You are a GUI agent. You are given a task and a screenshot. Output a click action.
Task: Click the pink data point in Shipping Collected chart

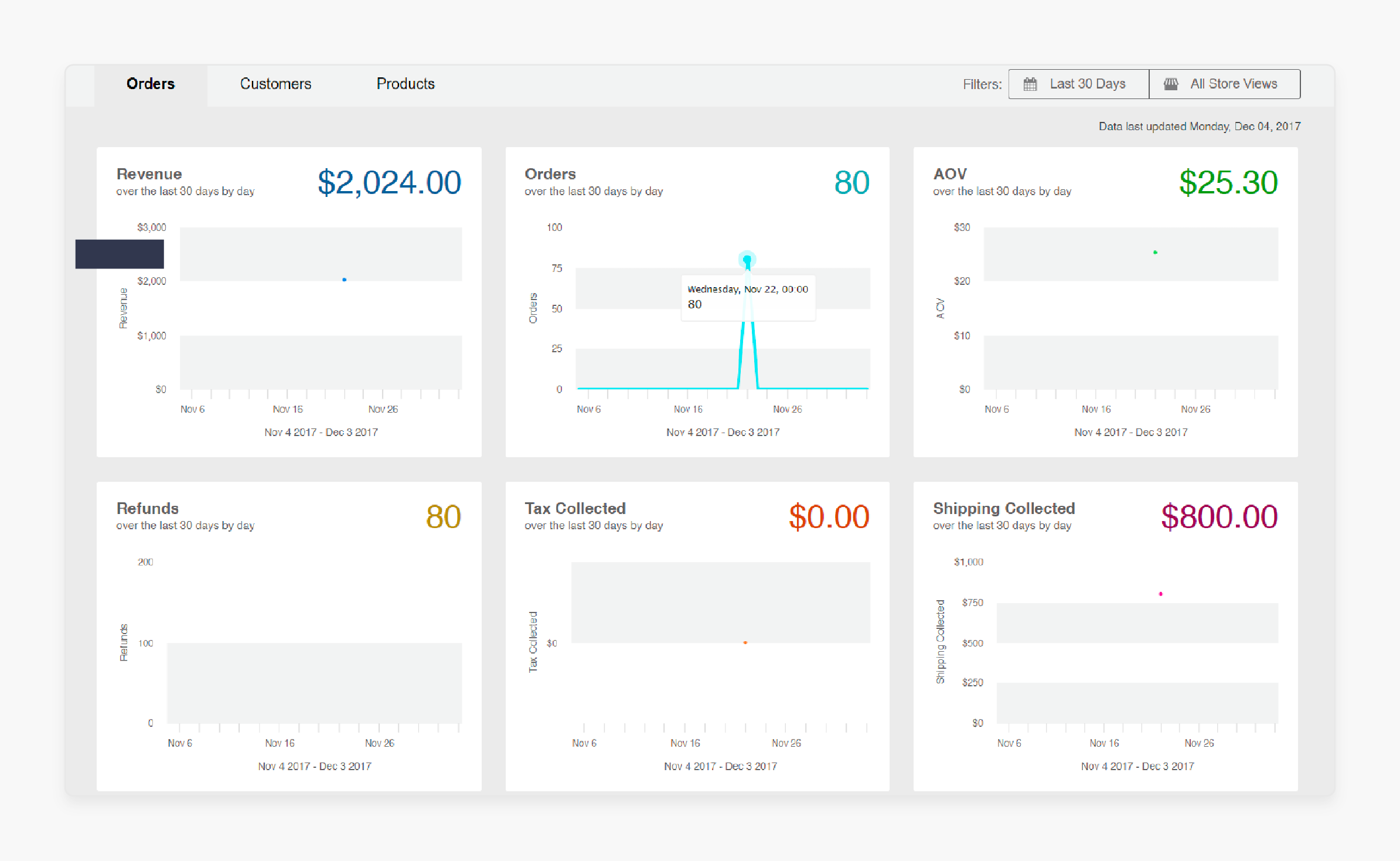pyautogui.click(x=1161, y=594)
